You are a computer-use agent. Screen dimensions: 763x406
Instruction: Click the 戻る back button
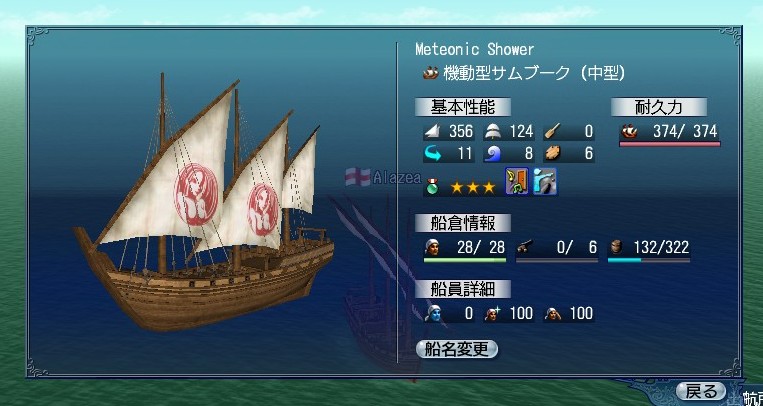pos(702,391)
